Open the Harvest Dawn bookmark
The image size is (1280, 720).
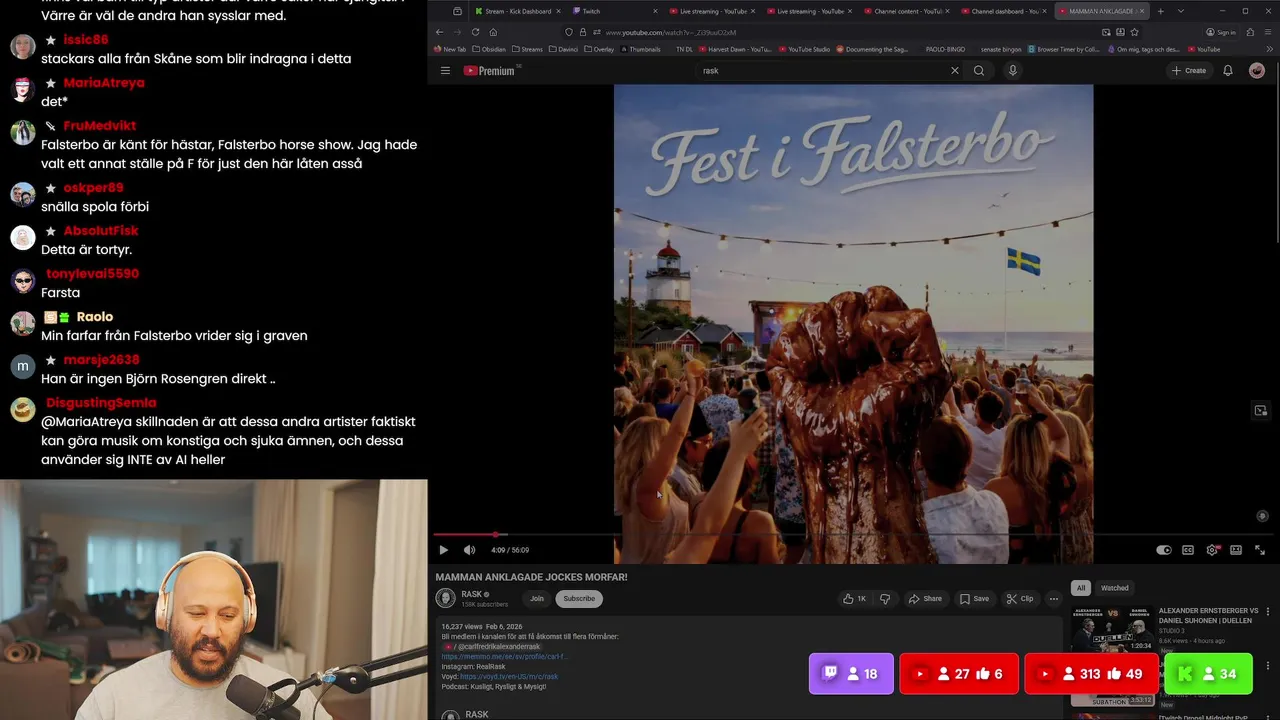tap(735, 49)
